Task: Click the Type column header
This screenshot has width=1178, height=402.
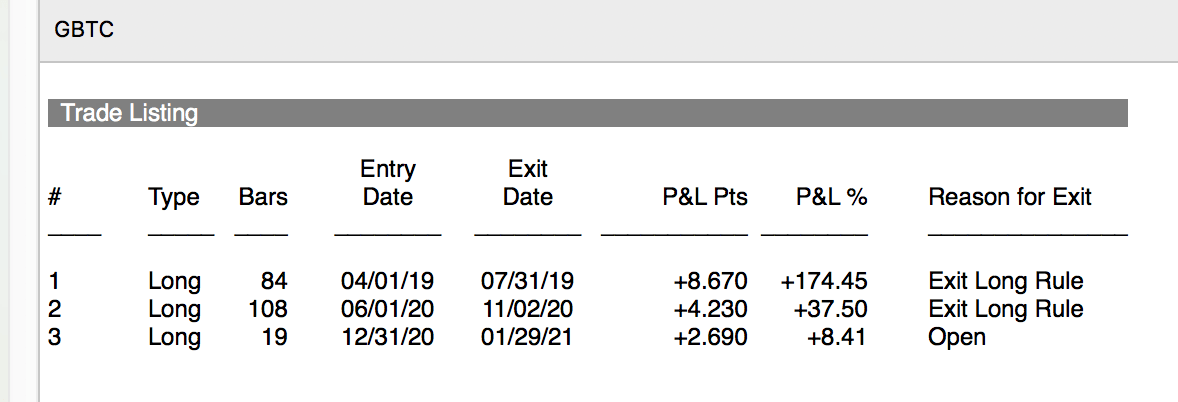Action: pos(174,198)
